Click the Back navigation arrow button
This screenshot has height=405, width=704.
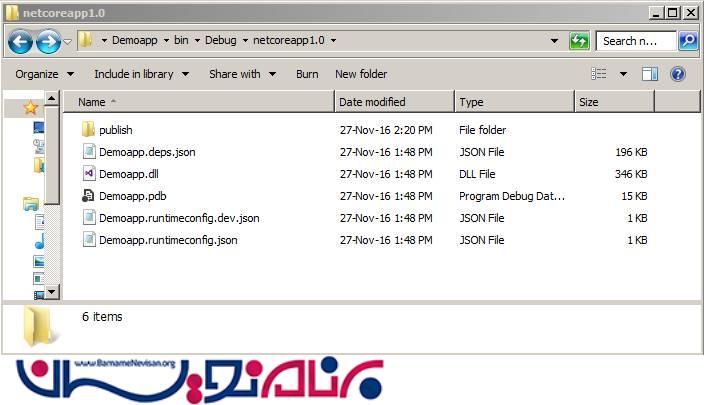tap(19, 41)
